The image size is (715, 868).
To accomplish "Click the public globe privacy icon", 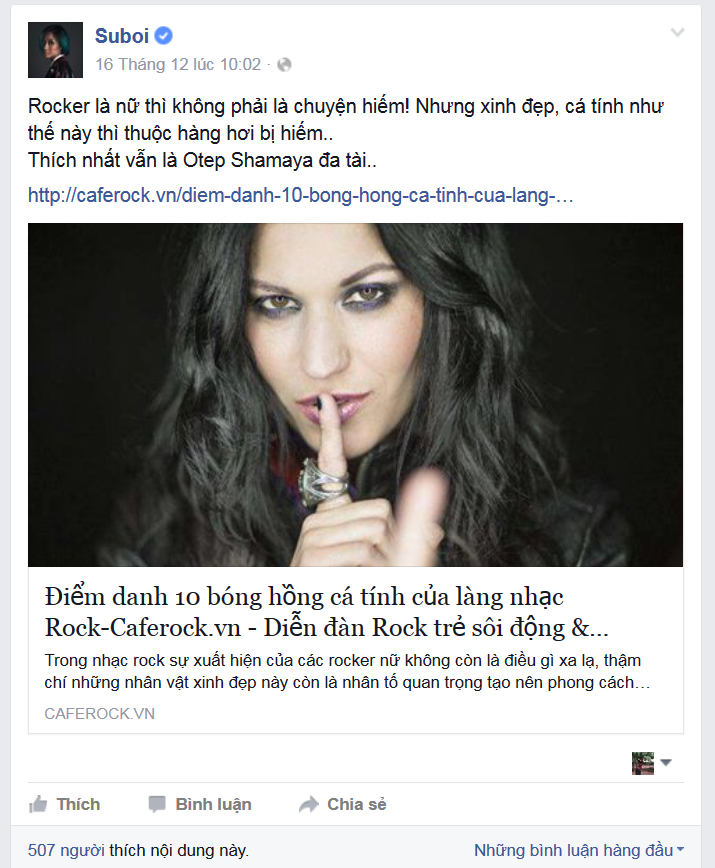I will (x=284, y=65).
